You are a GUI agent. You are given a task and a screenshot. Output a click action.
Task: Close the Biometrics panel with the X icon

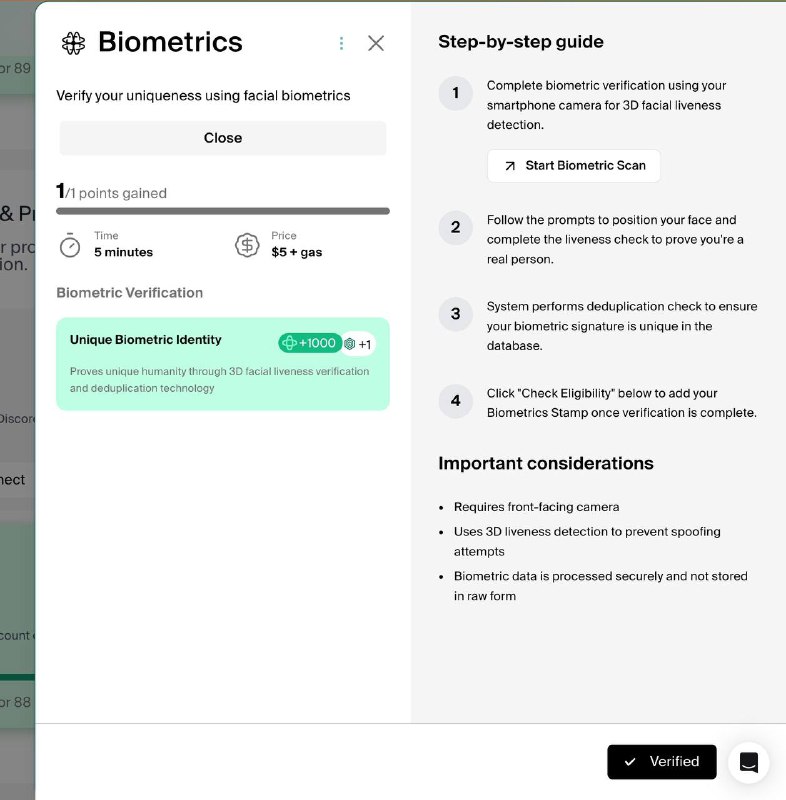[x=376, y=43]
